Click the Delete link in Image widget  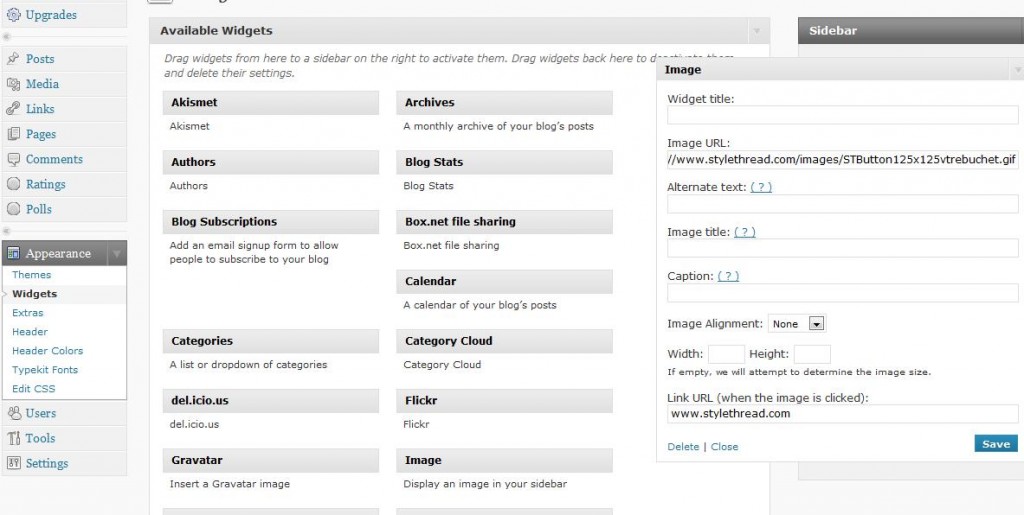tap(683, 447)
